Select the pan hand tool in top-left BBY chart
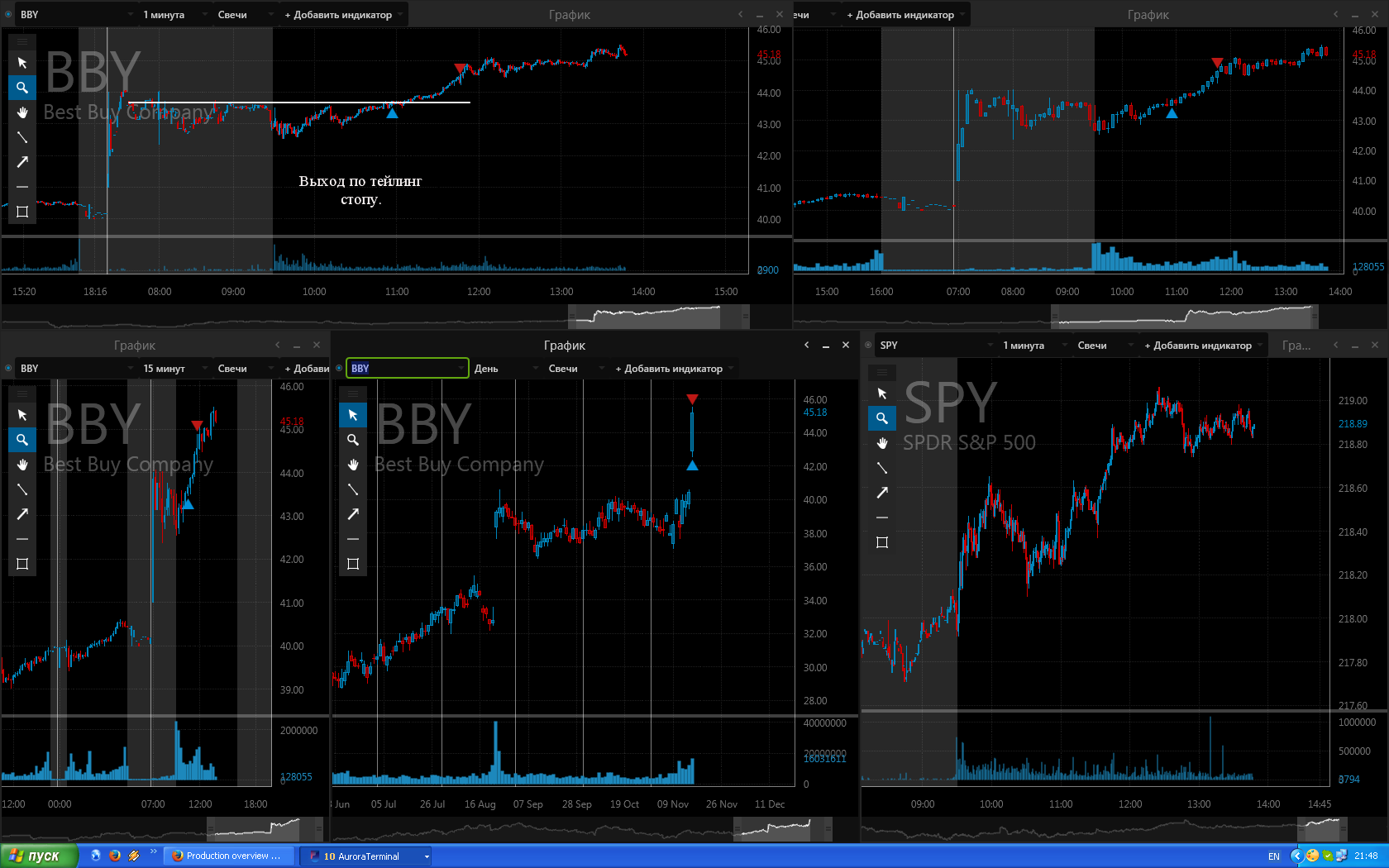The image size is (1389, 868). point(22,112)
